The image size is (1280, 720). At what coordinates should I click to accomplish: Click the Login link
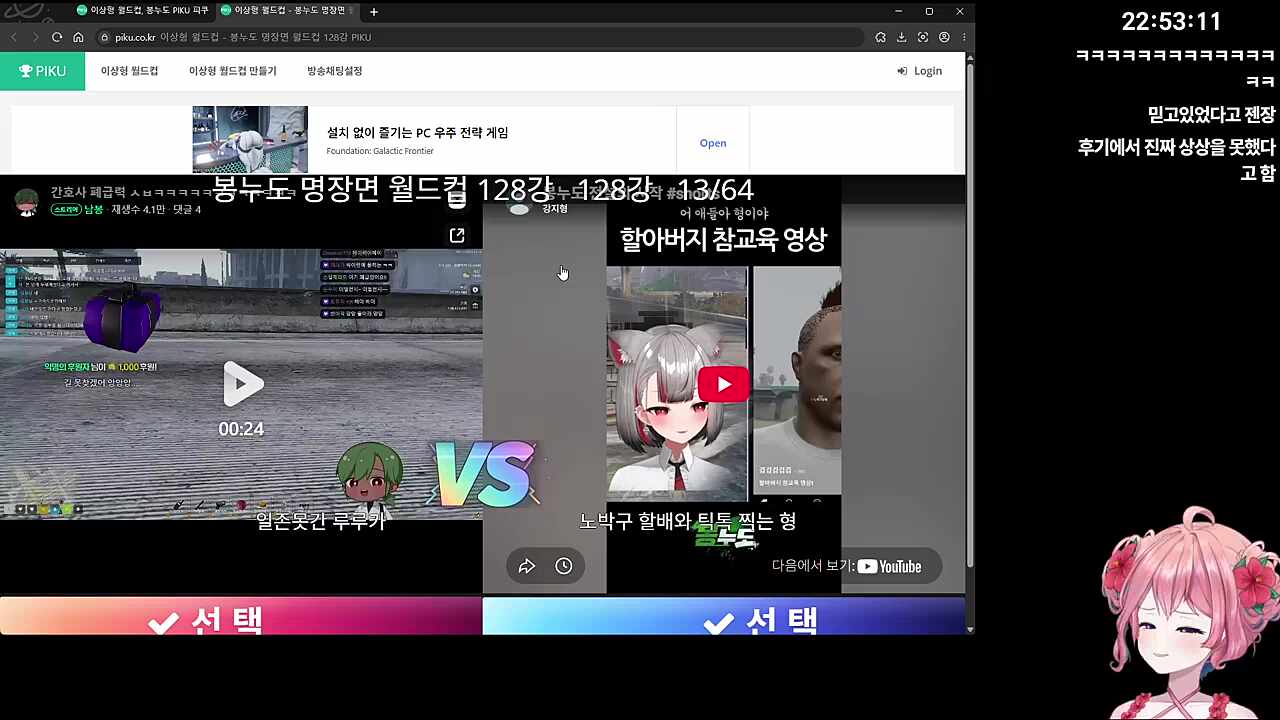click(920, 71)
